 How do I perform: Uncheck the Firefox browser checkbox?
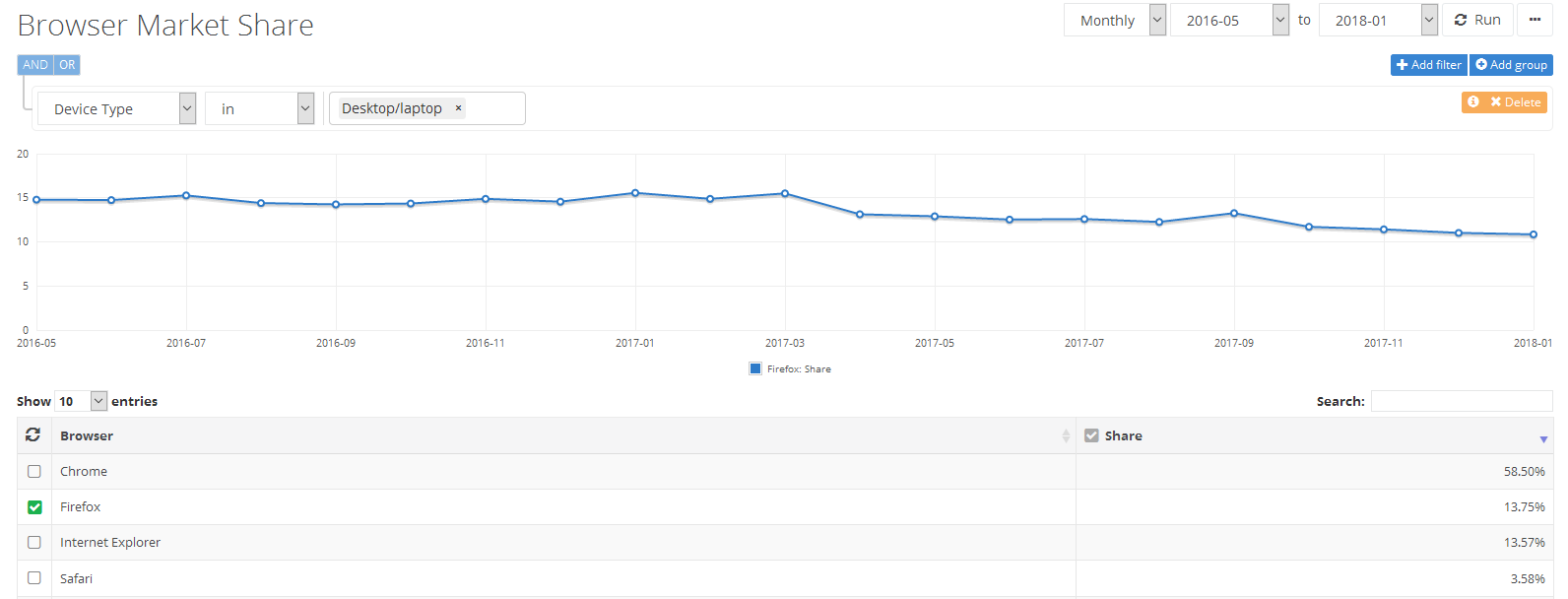(34, 506)
